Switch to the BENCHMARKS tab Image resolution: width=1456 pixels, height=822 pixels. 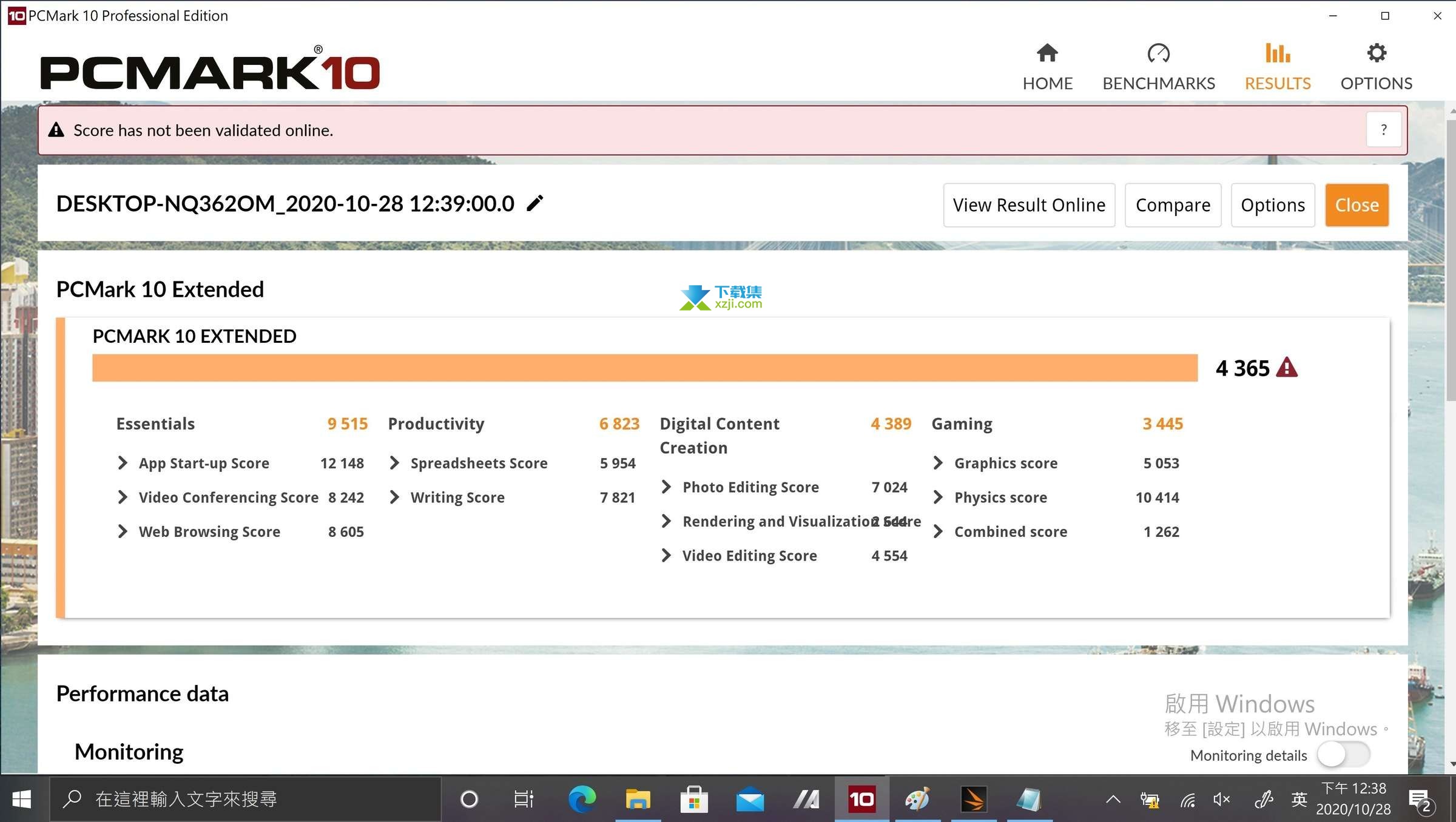tap(1158, 67)
